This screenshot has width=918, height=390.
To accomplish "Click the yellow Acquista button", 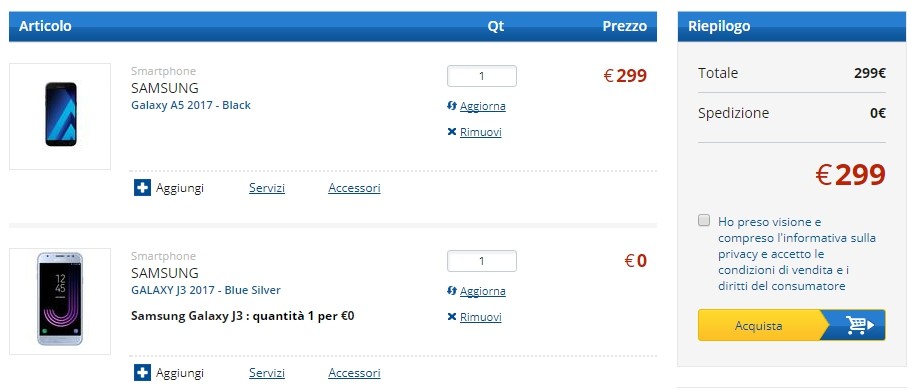I will click(x=792, y=325).
